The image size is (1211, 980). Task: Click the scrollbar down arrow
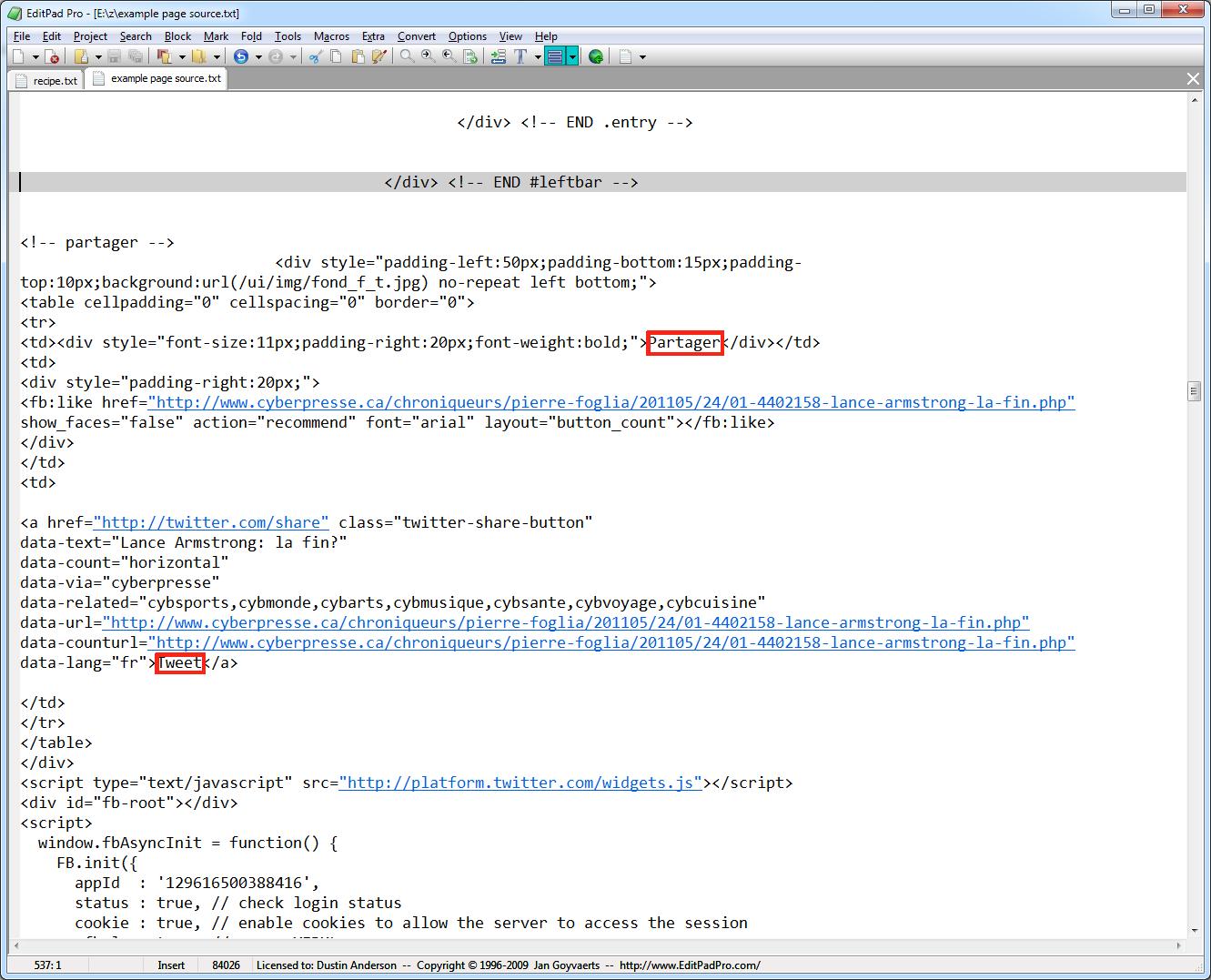[x=1194, y=929]
